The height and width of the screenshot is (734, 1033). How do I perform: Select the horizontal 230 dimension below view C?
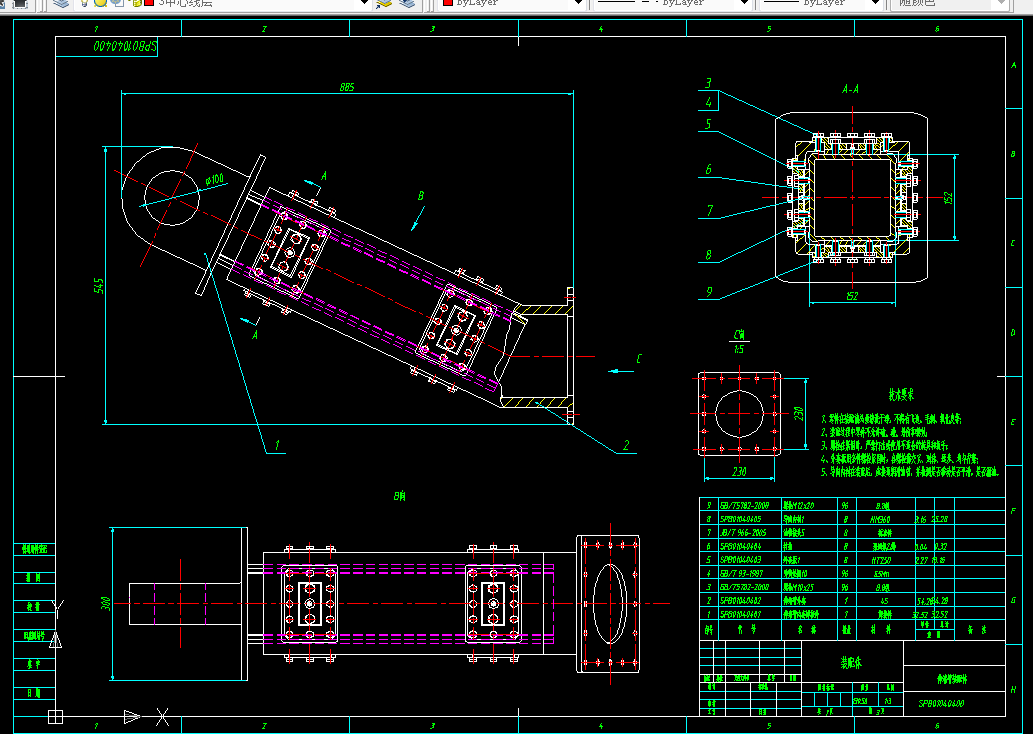coord(739,472)
